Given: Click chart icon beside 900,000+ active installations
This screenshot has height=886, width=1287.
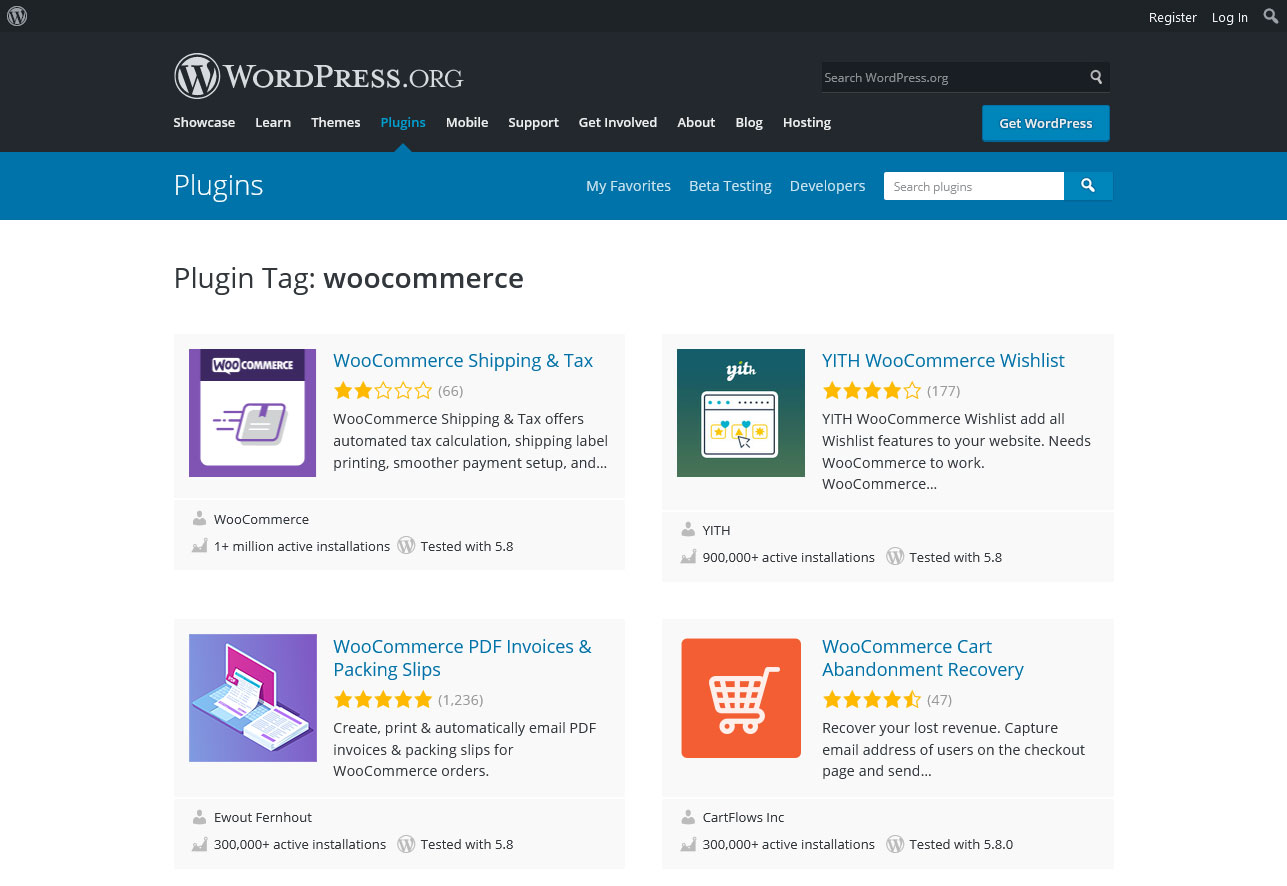Looking at the screenshot, I should (688, 557).
